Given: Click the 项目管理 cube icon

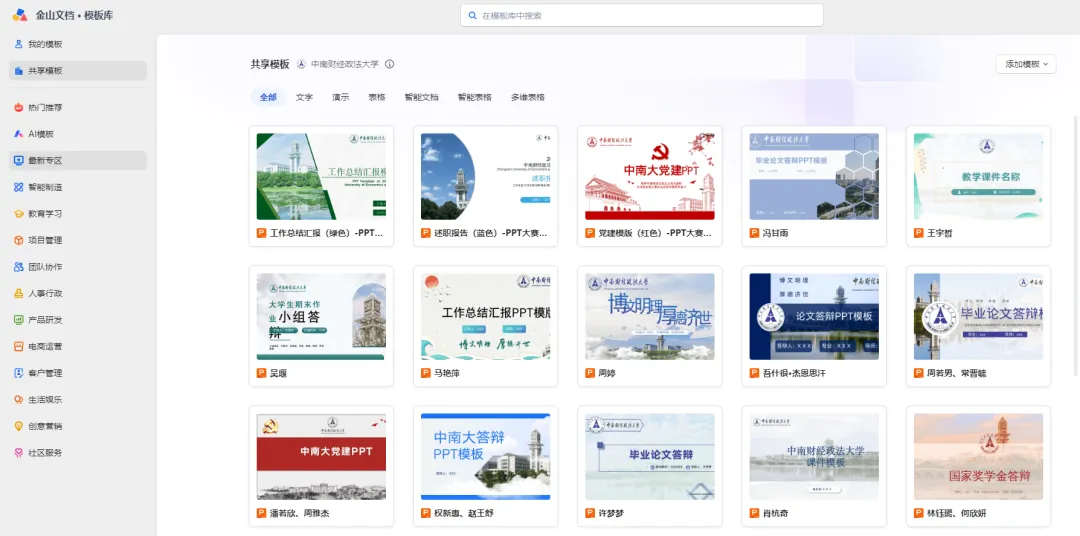Looking at the screenshot, I should pos(19,240).
